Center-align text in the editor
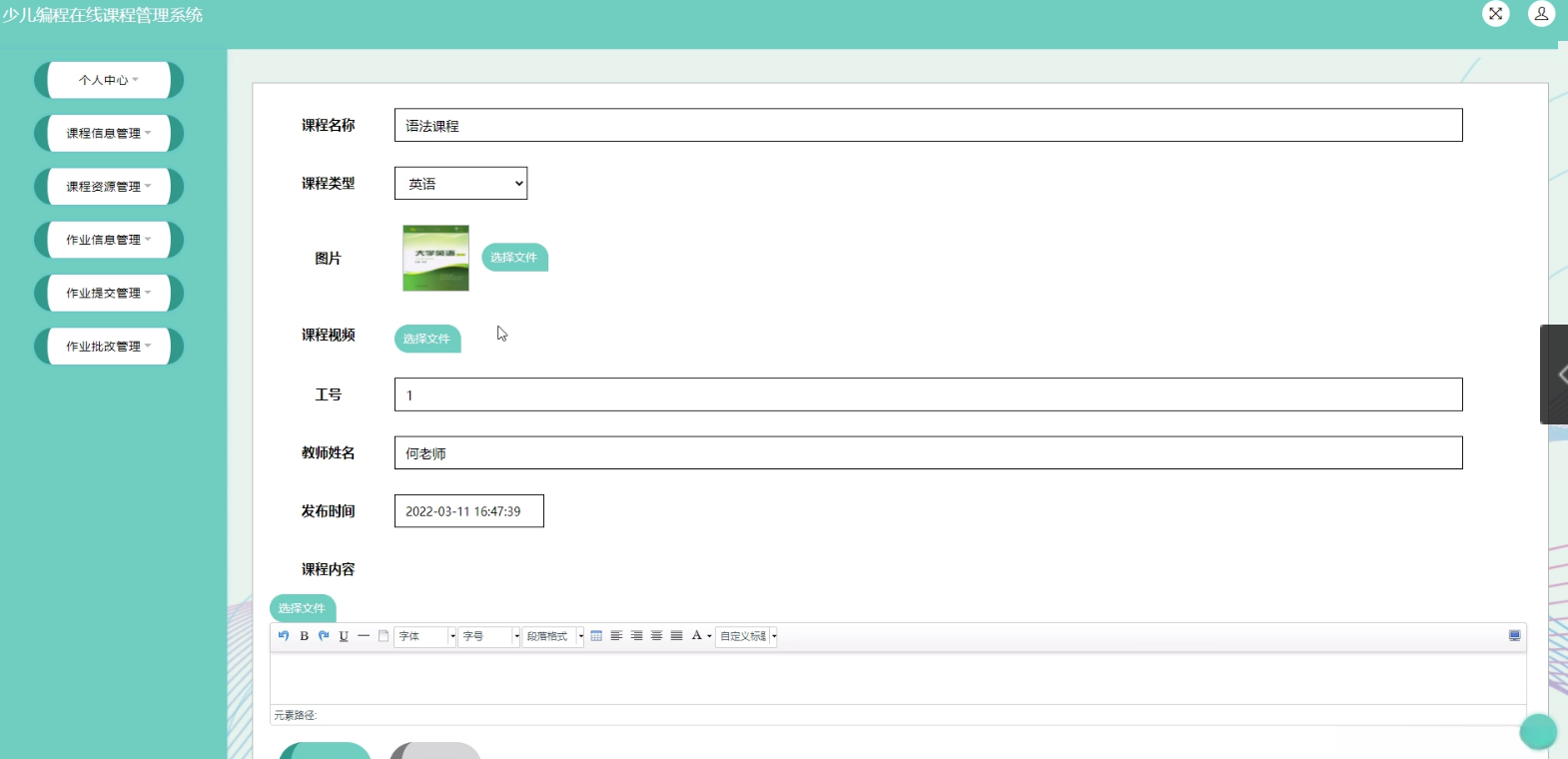The image size is (1568, 759). tap(656, 636)
